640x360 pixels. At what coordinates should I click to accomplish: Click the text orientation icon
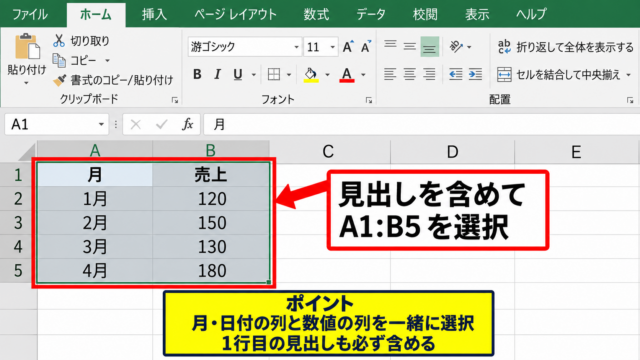click(x=456, y=47)
